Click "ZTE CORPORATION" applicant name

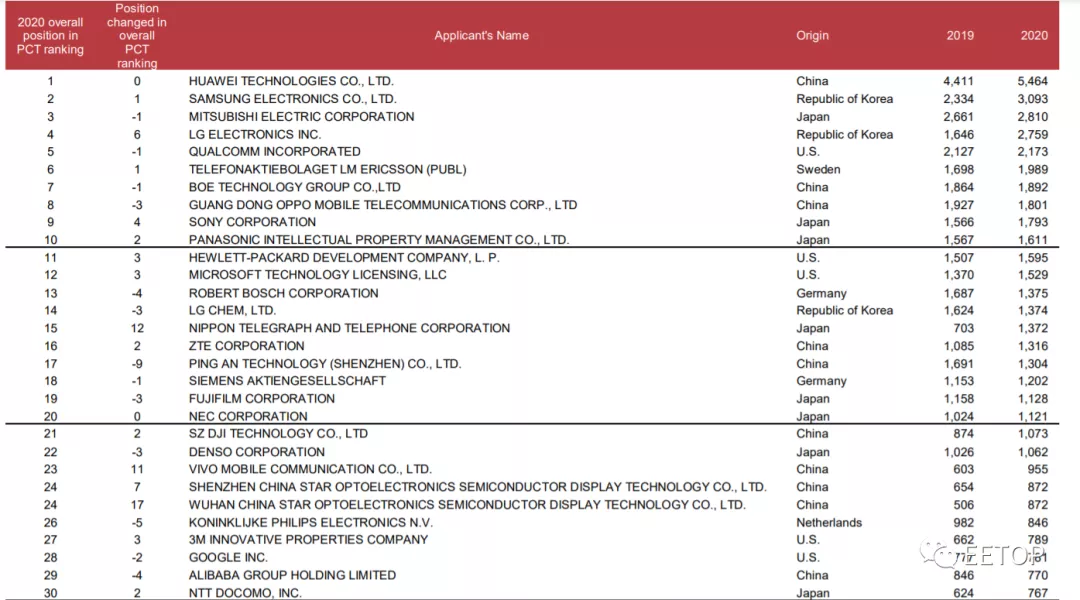pyautogui.click(x=247, y=346)
